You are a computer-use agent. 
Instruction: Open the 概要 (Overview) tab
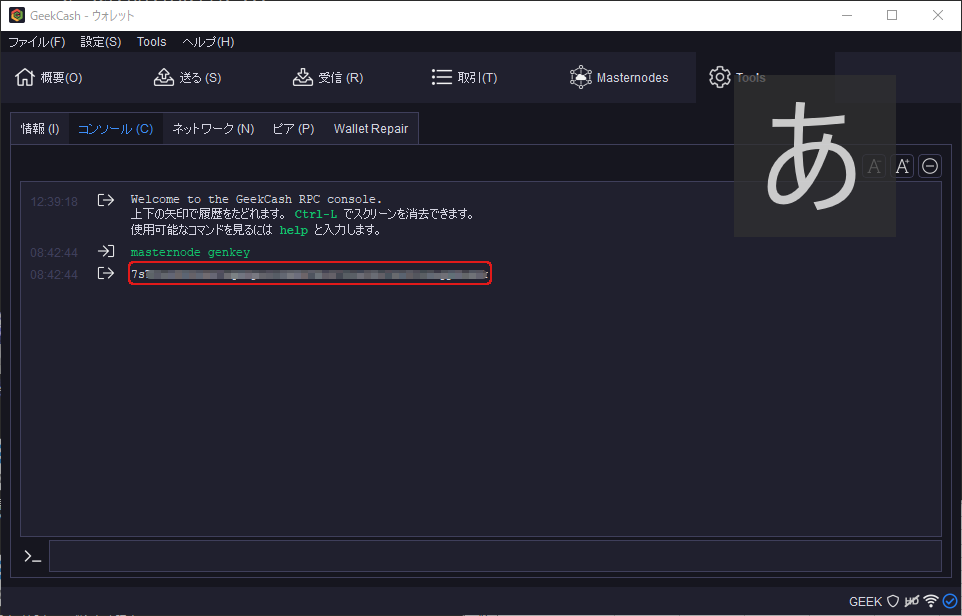pyautogui.click(x=49, y=78)
